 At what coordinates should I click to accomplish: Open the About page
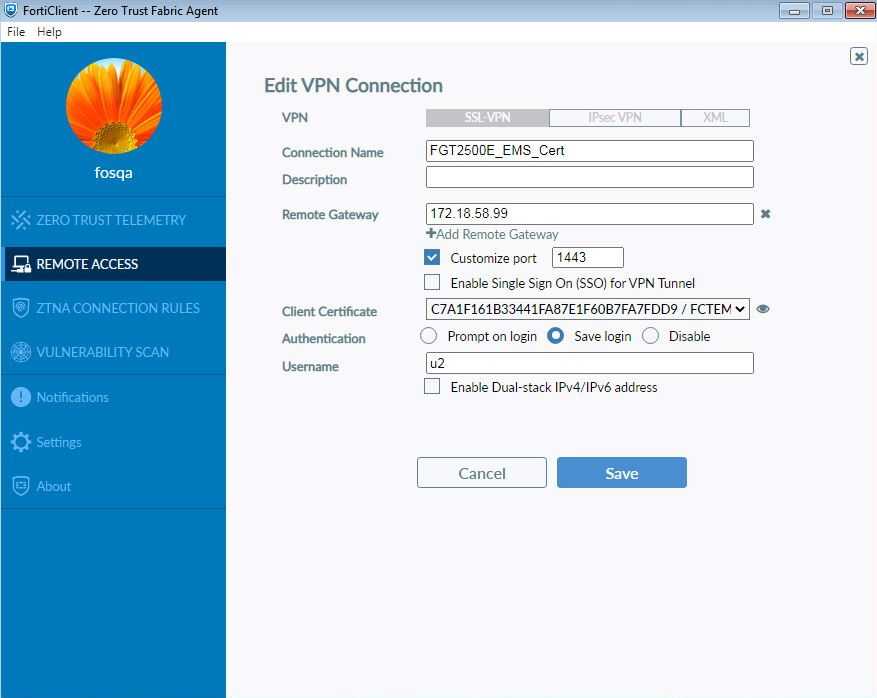pos(114,486)
